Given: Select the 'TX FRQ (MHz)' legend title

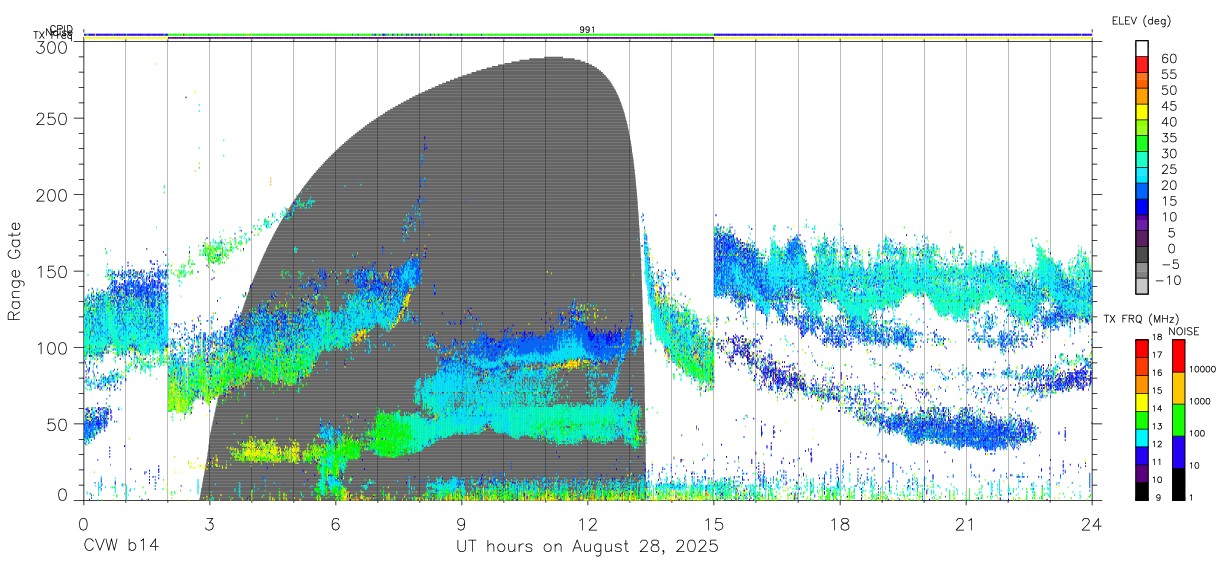Looking at the screenshot, I should (1141, 319).
